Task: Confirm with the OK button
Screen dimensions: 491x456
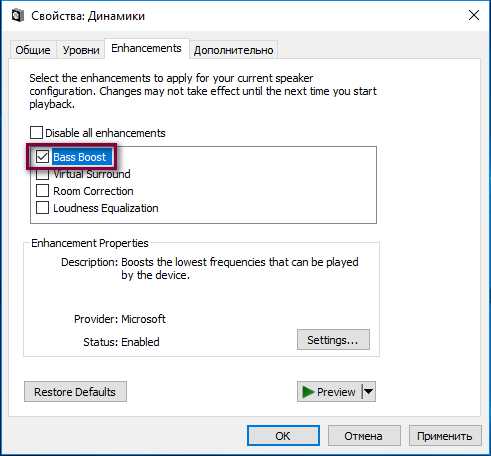Action: tap(283, 436)
